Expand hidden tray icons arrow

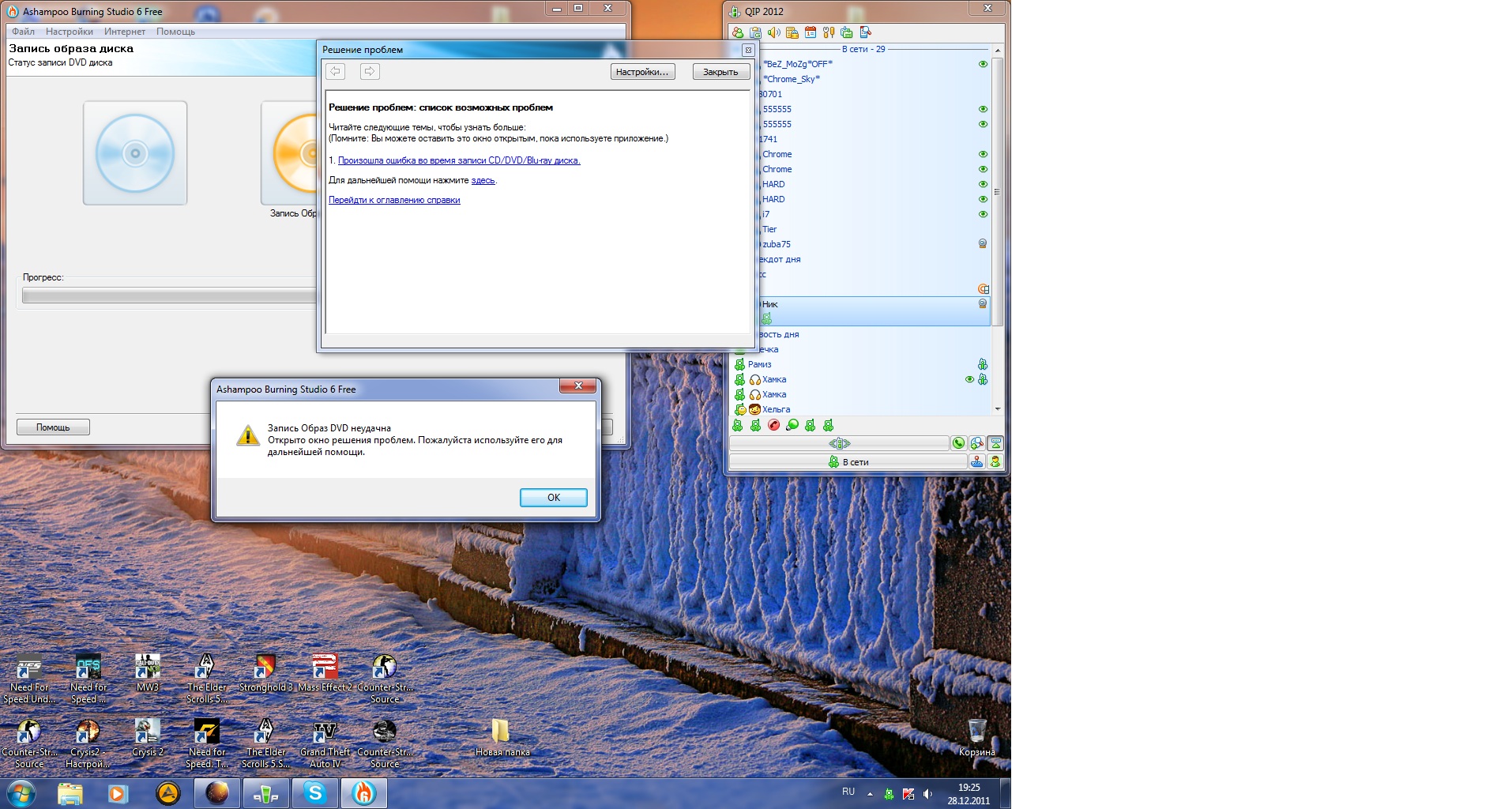coord(870,794)
